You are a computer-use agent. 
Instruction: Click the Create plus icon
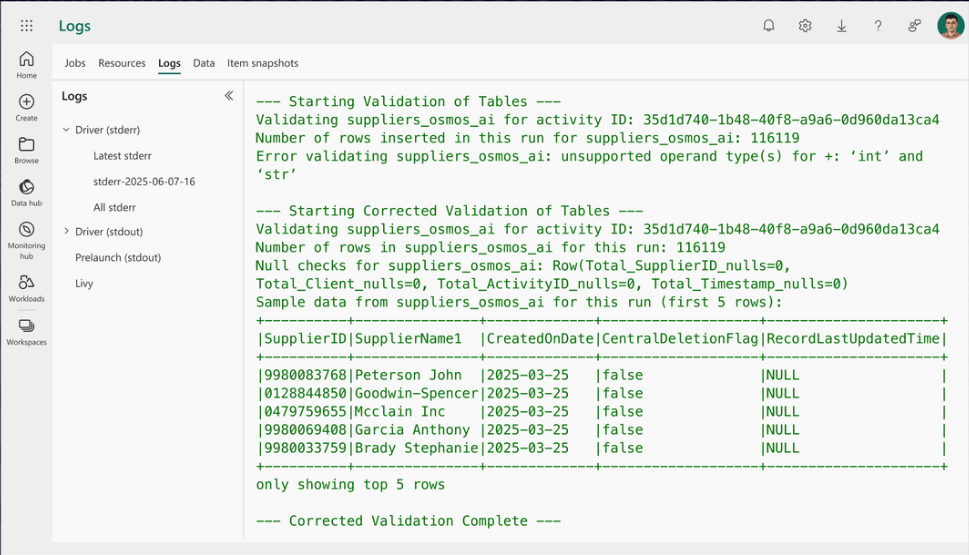pos(27,107)
